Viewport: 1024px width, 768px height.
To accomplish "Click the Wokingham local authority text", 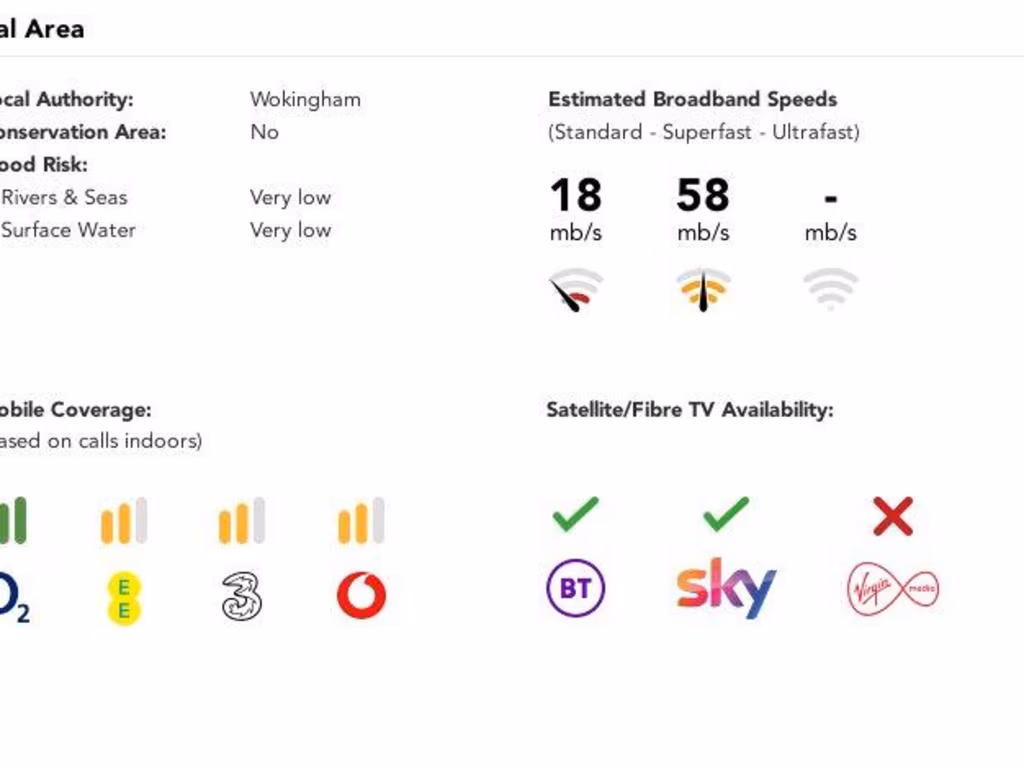I will tap(305, 99).
